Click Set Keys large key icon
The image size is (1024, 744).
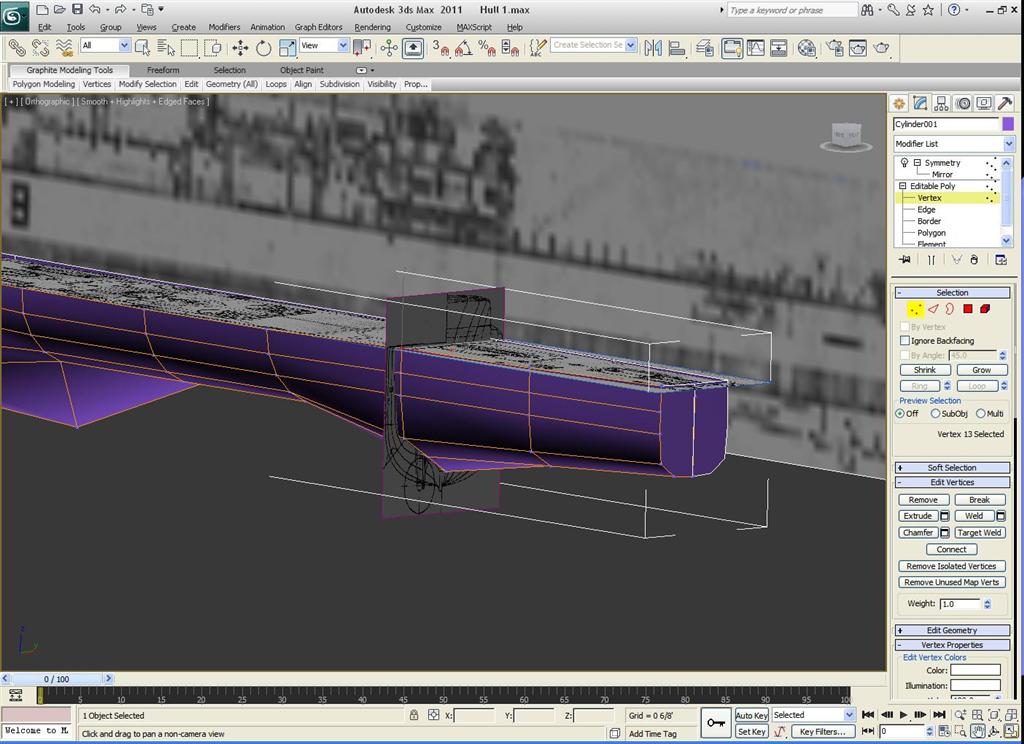[715, 723]
